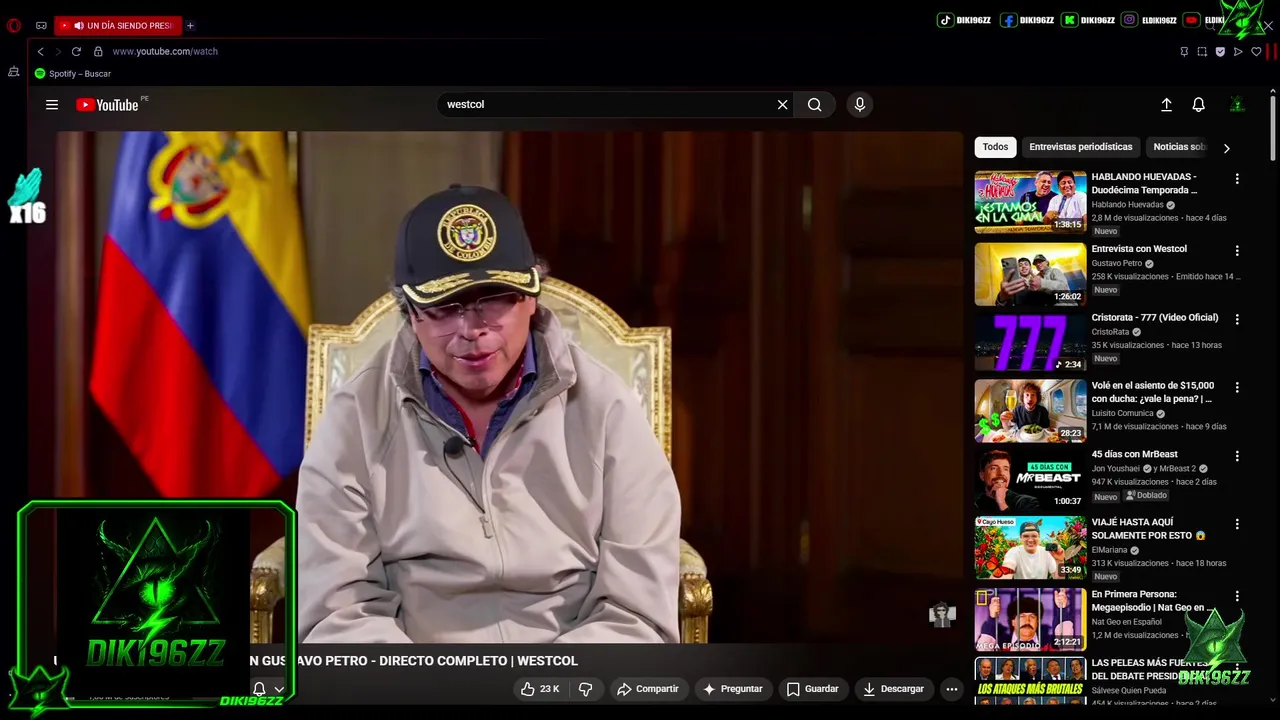The height and width of the screenshot is (720, 1280).
Task: Open options for Hablando Huevadas video
Action: 1237,179
